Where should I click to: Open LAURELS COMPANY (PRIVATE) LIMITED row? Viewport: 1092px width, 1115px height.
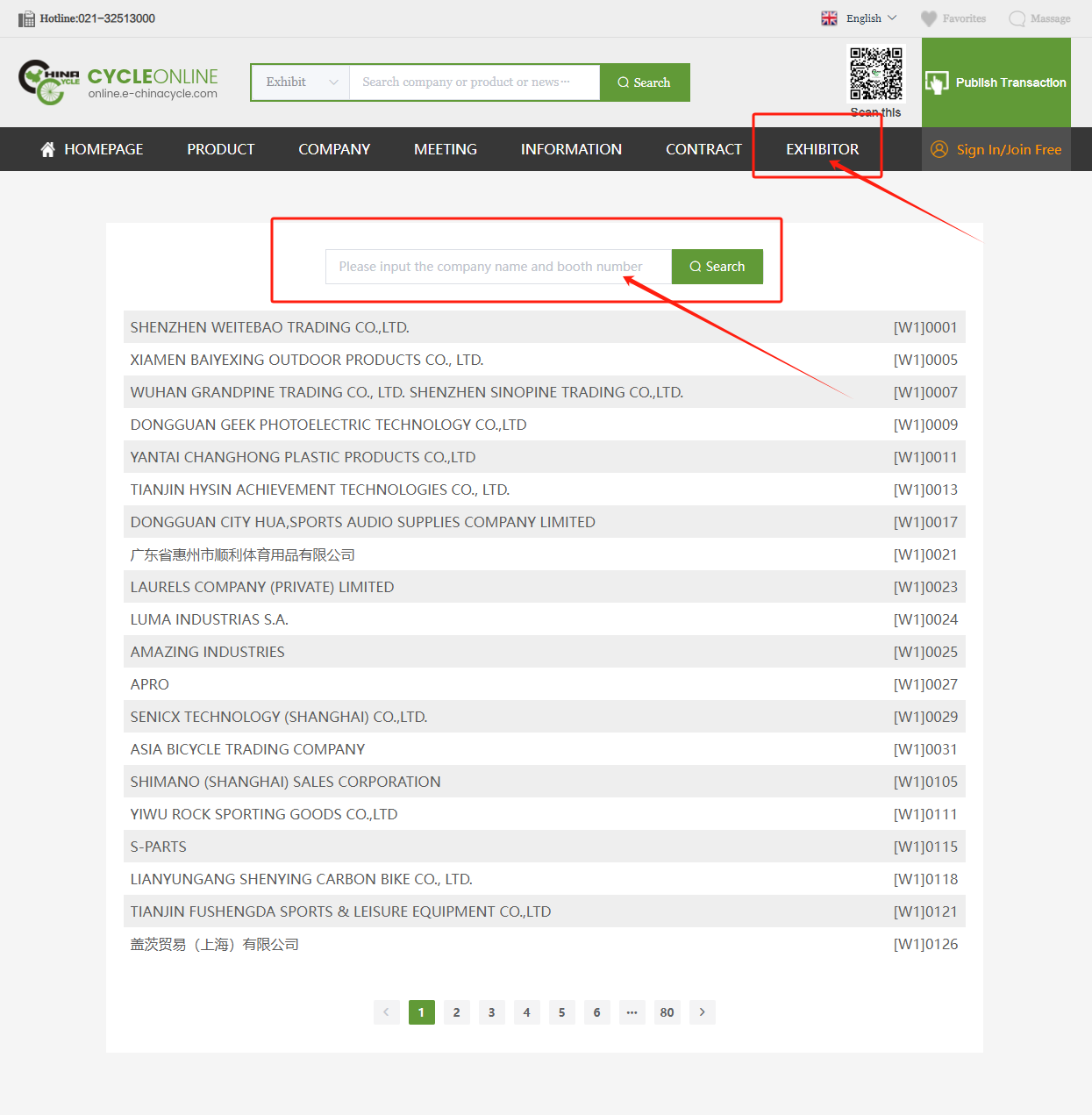click(544, 587)
